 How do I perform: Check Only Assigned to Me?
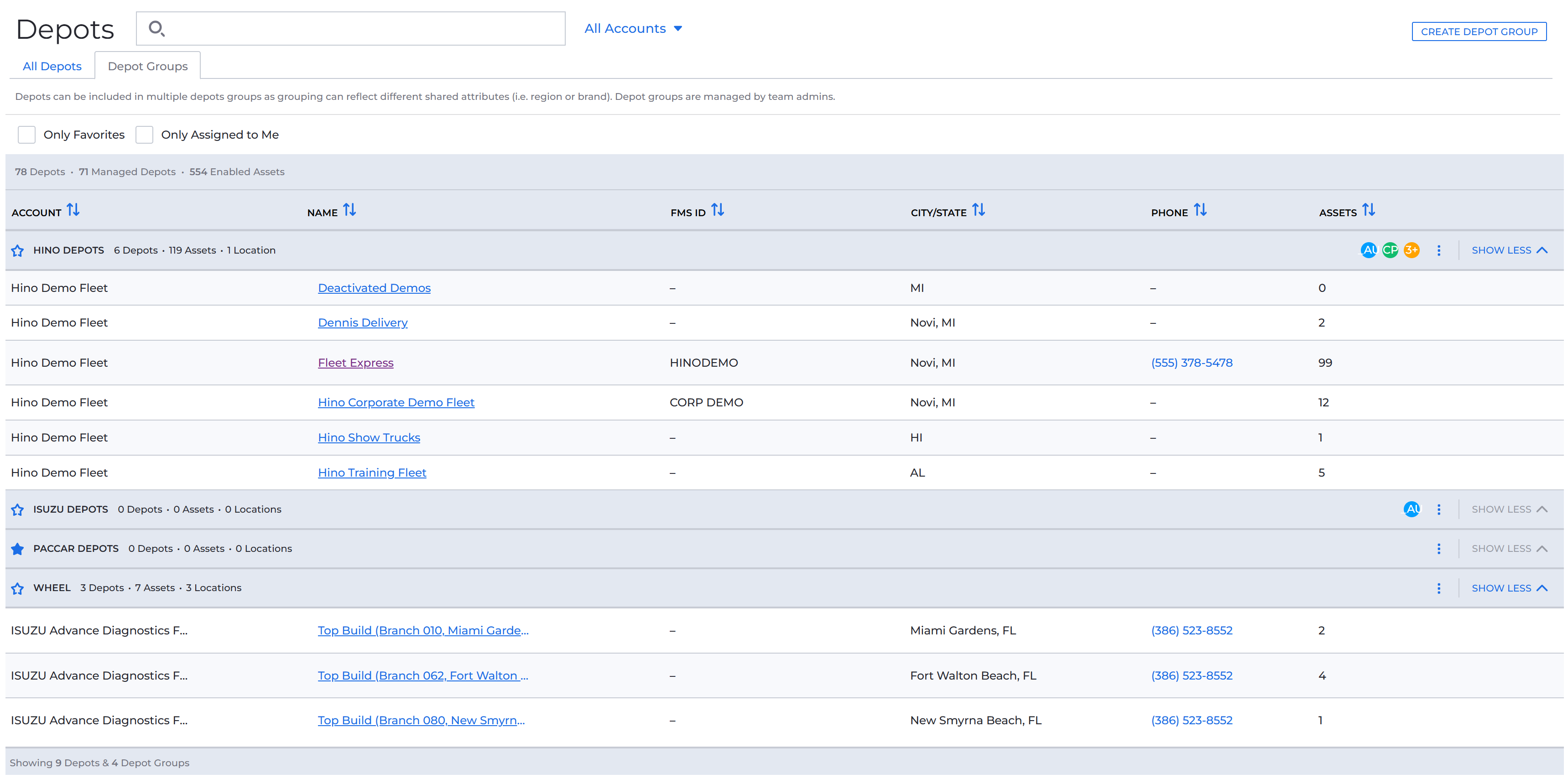tap(144, 135)
